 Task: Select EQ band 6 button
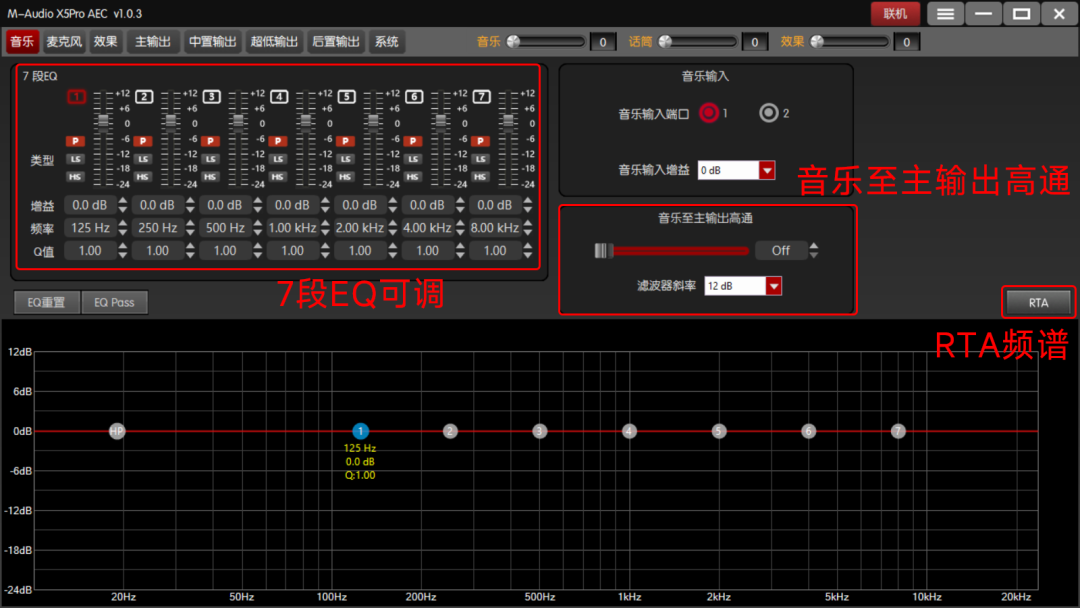(414, 96)
